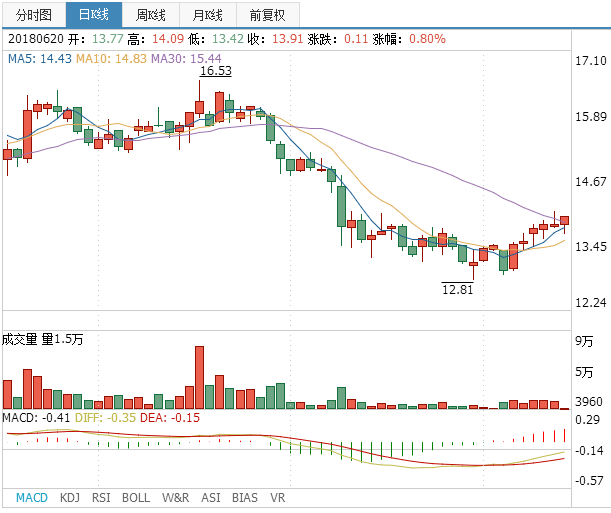The height and width of the screenshot is (513, 611).
Task: Click the MA5: 14.43 label
Action: 40,58
